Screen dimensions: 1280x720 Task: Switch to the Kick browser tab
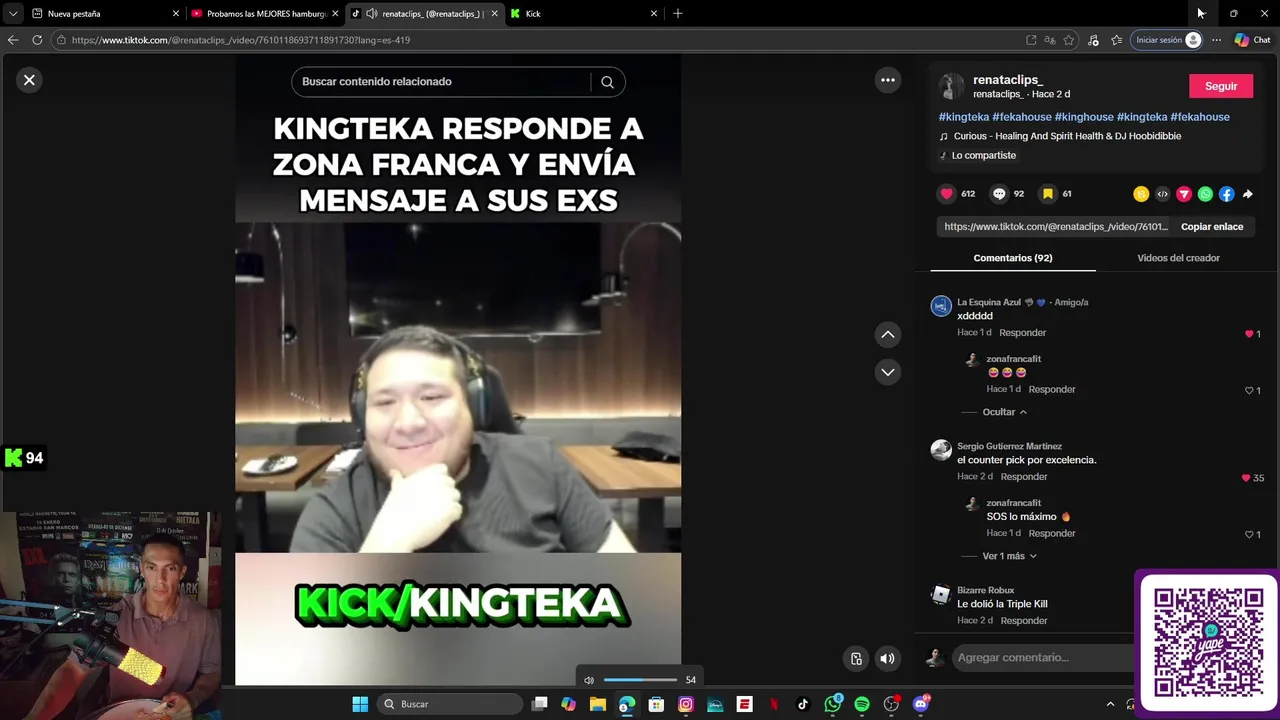coord(585,14)
